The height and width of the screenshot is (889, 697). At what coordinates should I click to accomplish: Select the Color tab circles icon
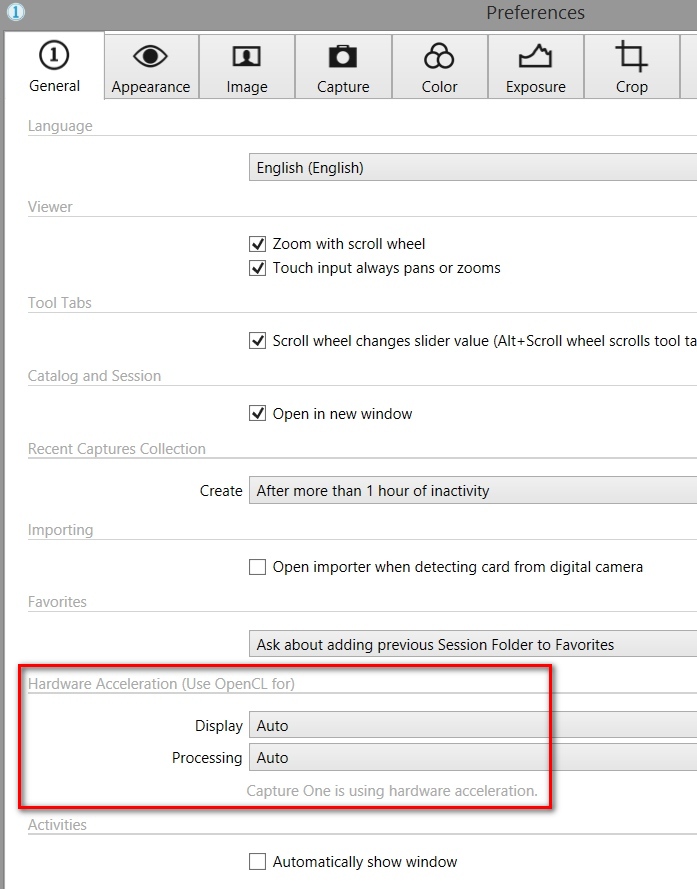point(439,56)
